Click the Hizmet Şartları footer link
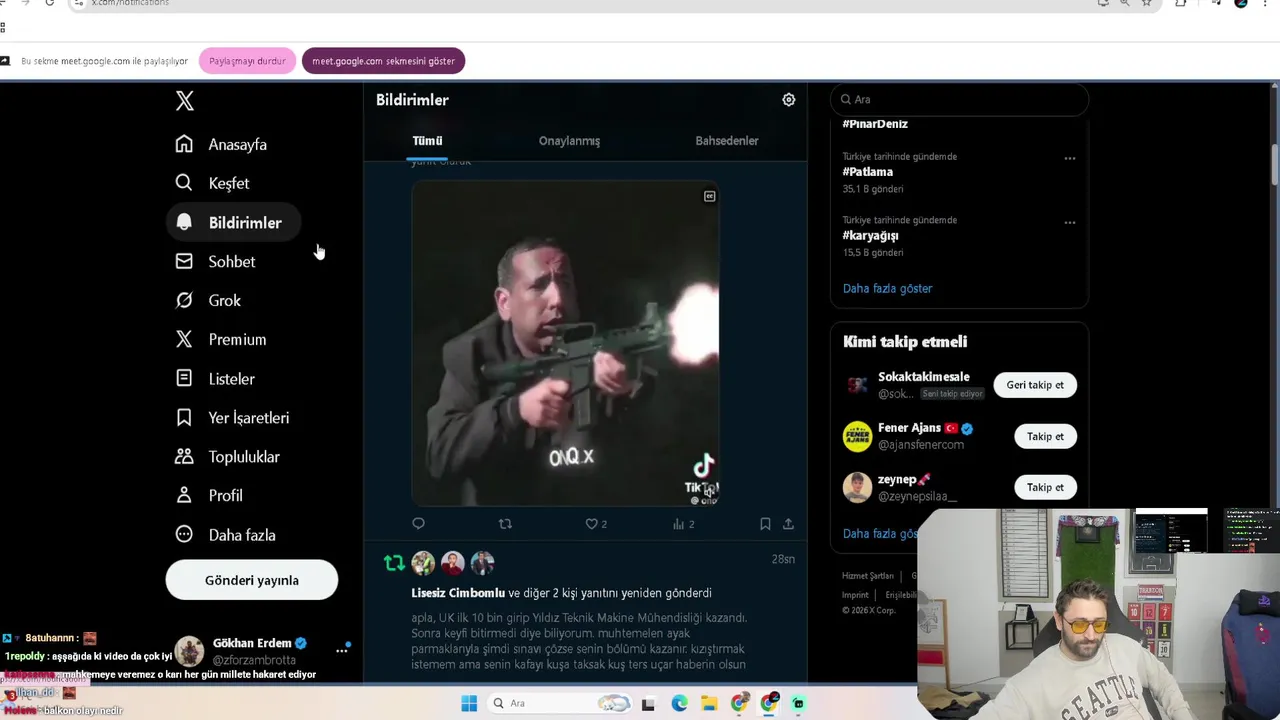This screenshot has height=720, width=1280. (x=867, y=576)
